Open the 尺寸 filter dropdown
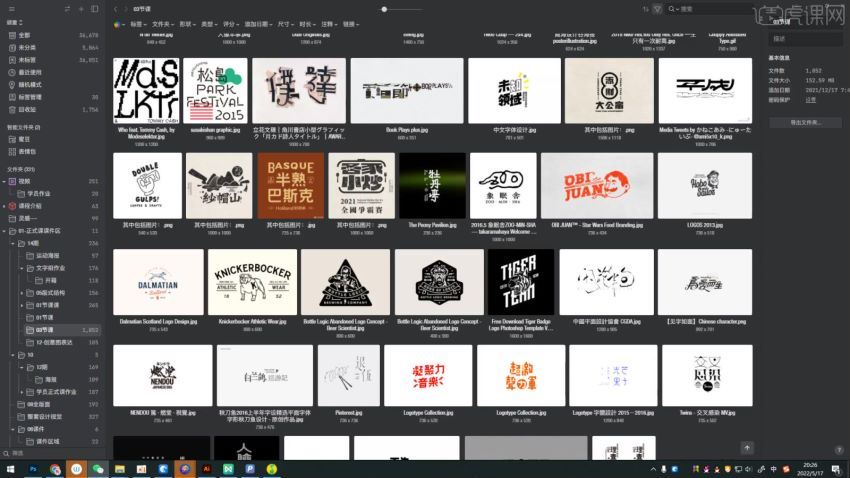This screenshot has width=850, height=478. [x=286, y=24]
